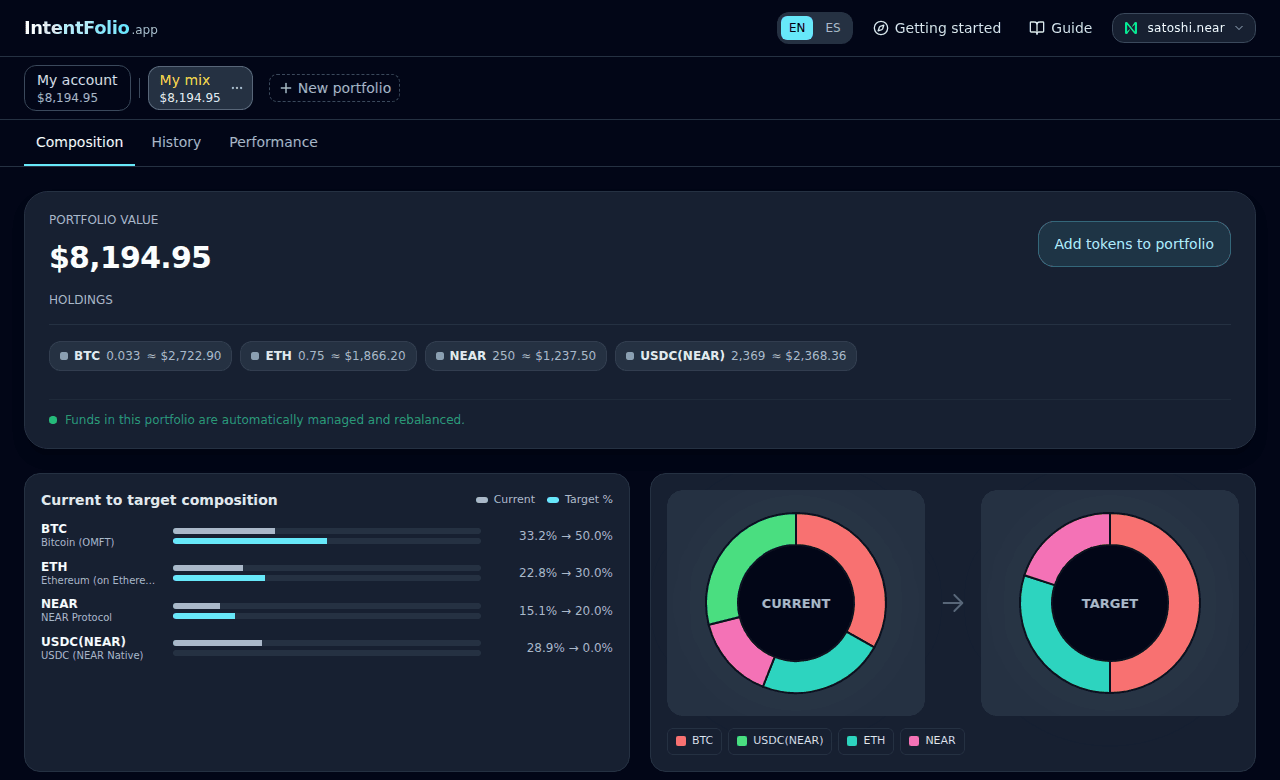Viewport: 1280px width, 780px height.
Task: Select the My mix portfolio label
Action: (185, 80)
